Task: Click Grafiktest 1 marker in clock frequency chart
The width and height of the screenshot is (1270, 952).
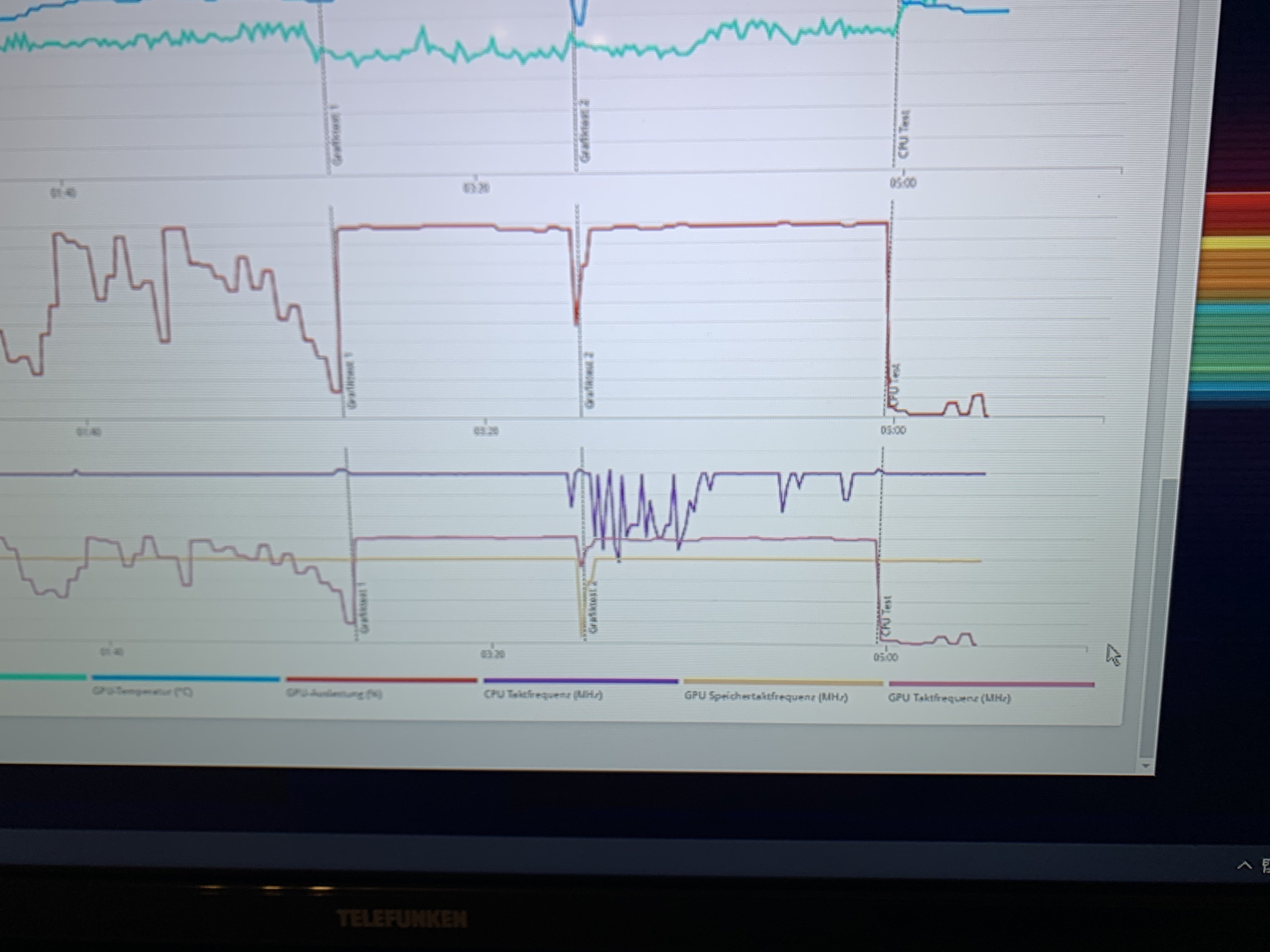Action: click(x=364, y=608)
